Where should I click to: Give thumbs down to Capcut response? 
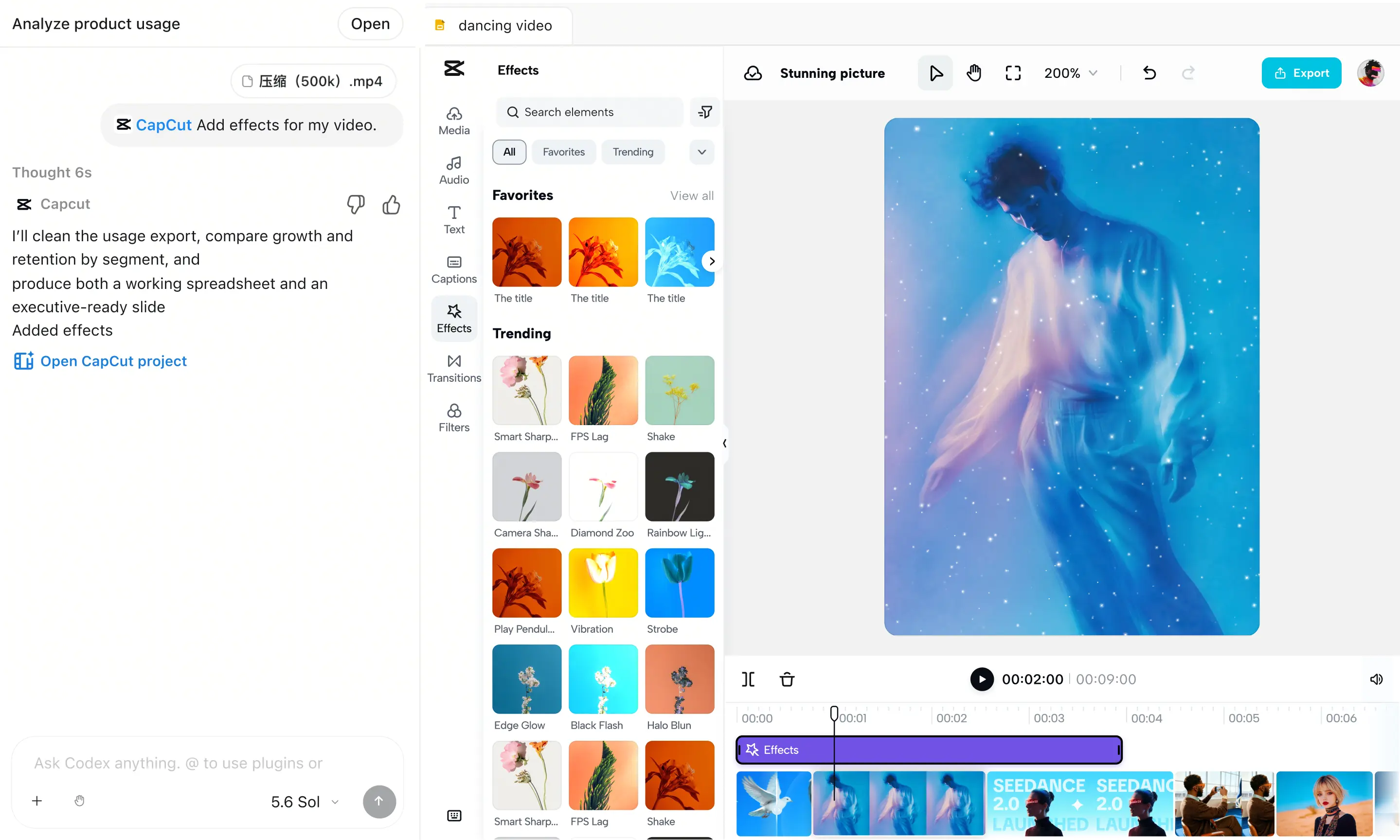pos(356,204)
